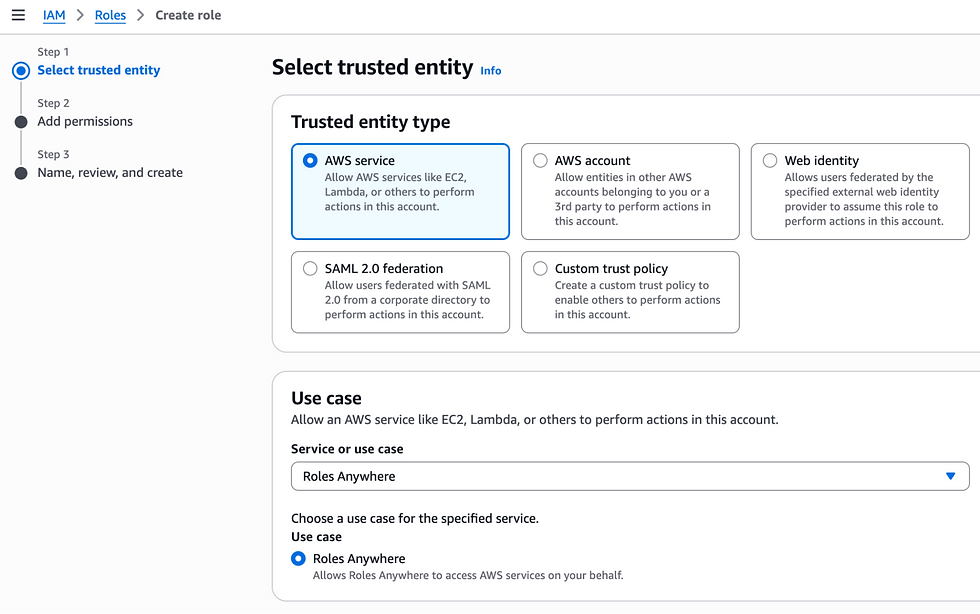Click Info link next to heading
This screenshot has width=980, height=614.
pyautogui.click(x=491, y=71)
